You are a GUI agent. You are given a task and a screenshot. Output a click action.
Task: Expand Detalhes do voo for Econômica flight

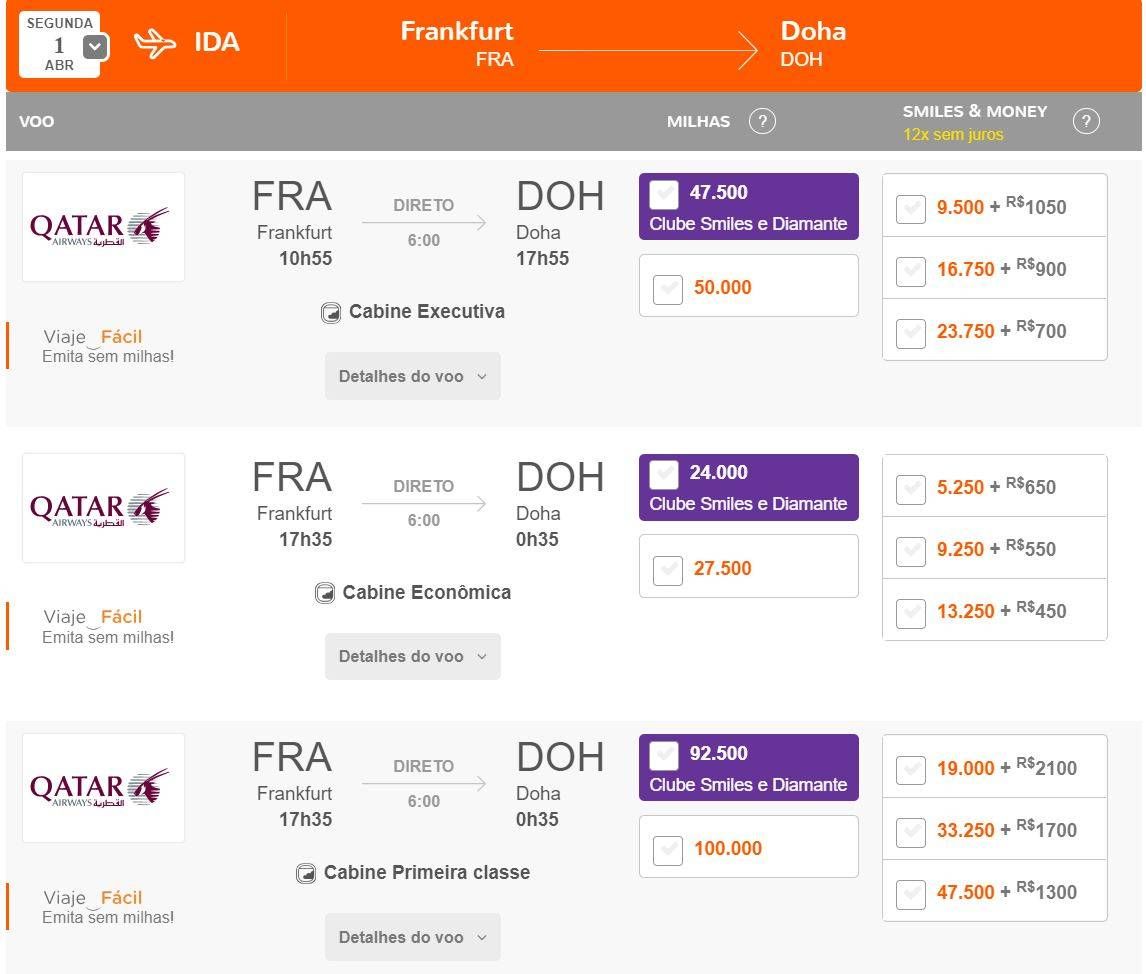pos(412,657)
